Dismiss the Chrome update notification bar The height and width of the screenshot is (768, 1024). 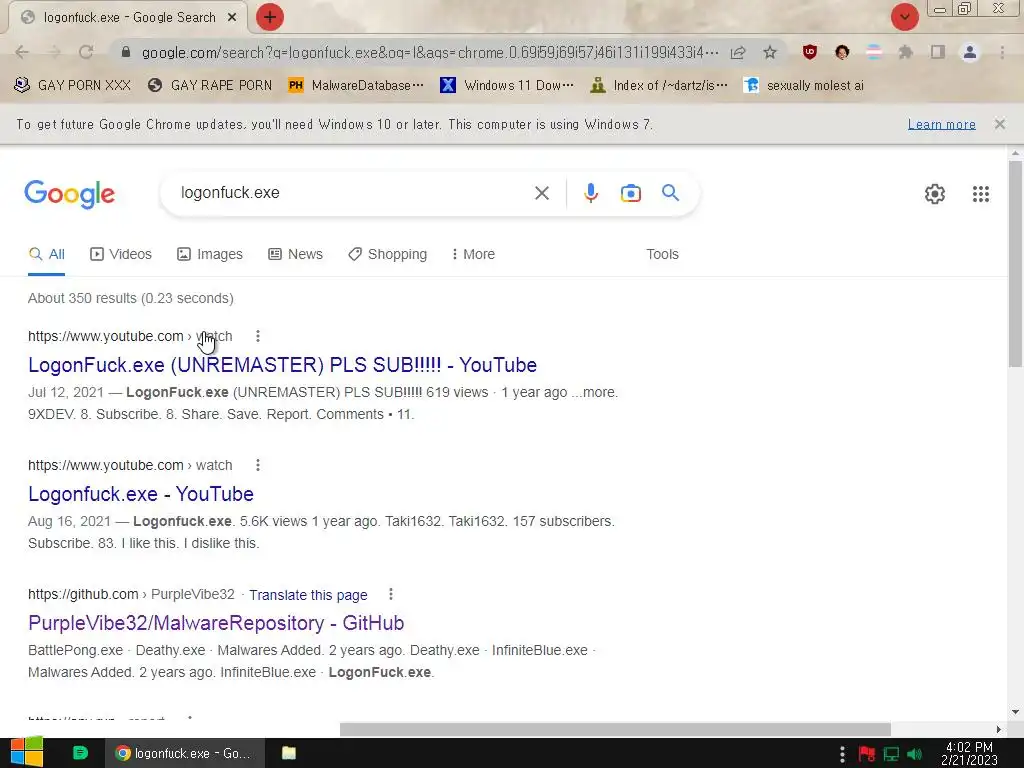(999, 124)
